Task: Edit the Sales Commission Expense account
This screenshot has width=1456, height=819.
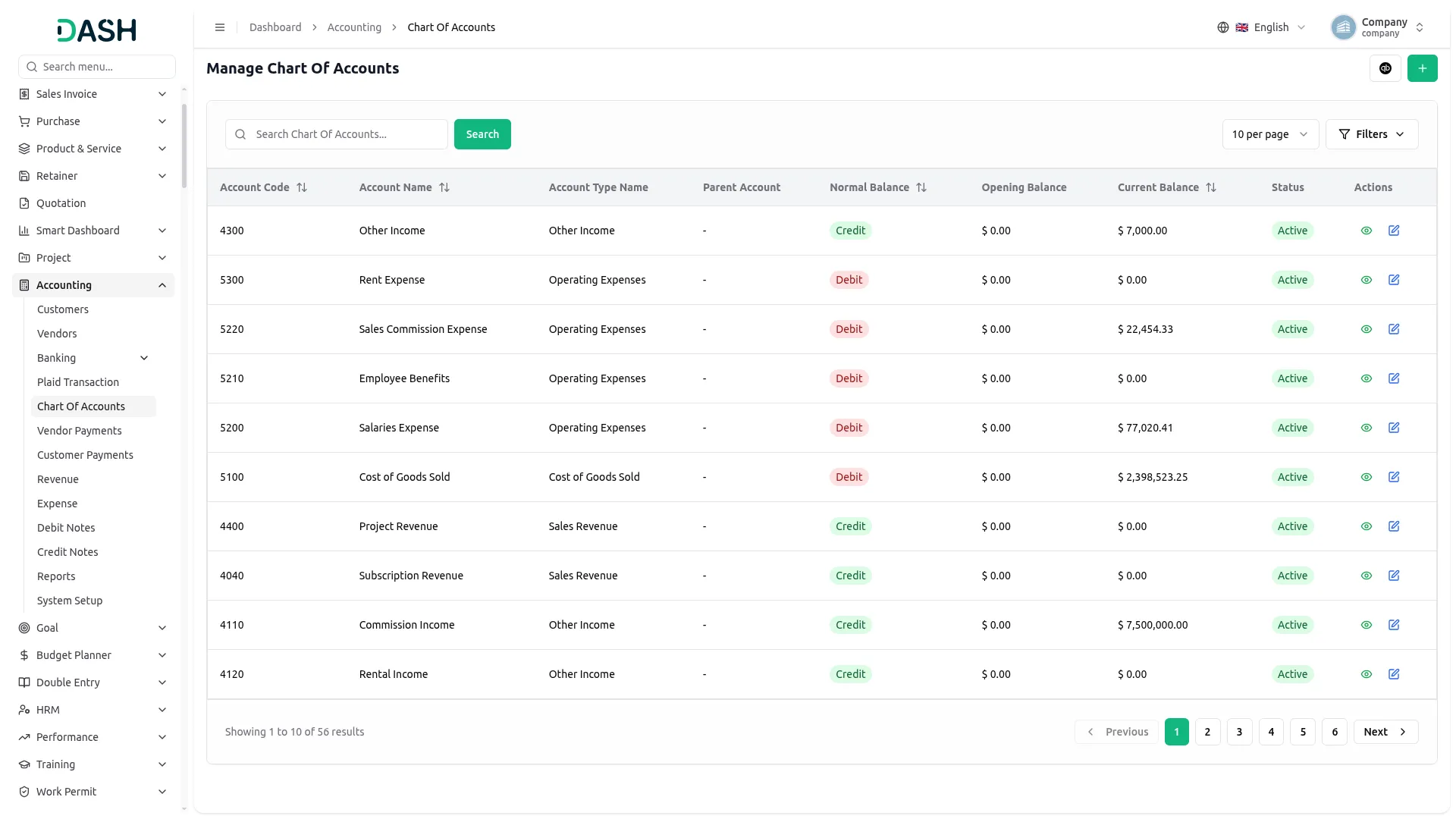Action: [1394, 329]
